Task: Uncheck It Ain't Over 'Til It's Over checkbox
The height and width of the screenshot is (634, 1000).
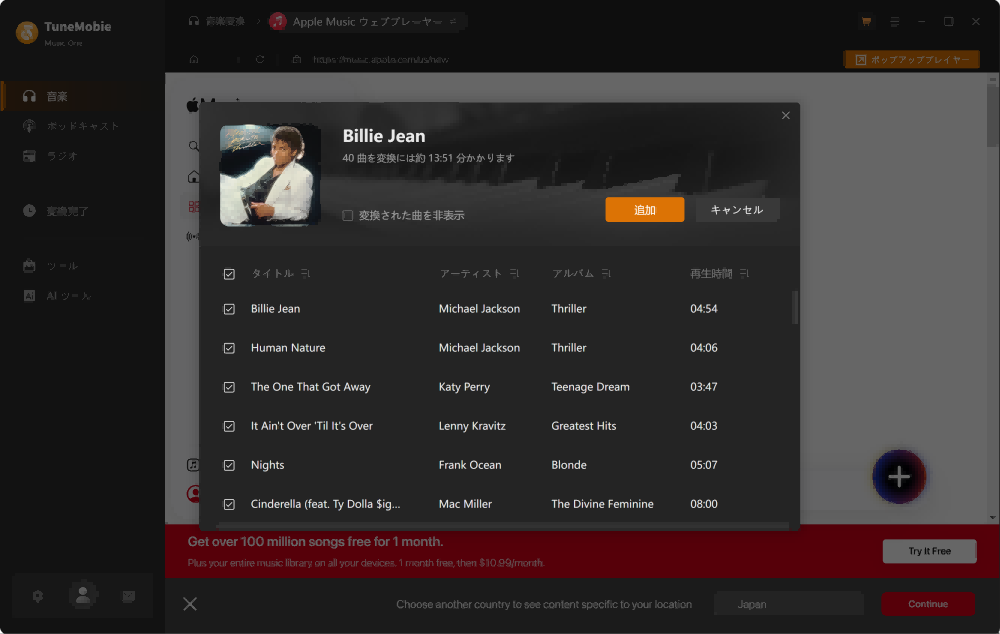Action: [x=229, y=427]
